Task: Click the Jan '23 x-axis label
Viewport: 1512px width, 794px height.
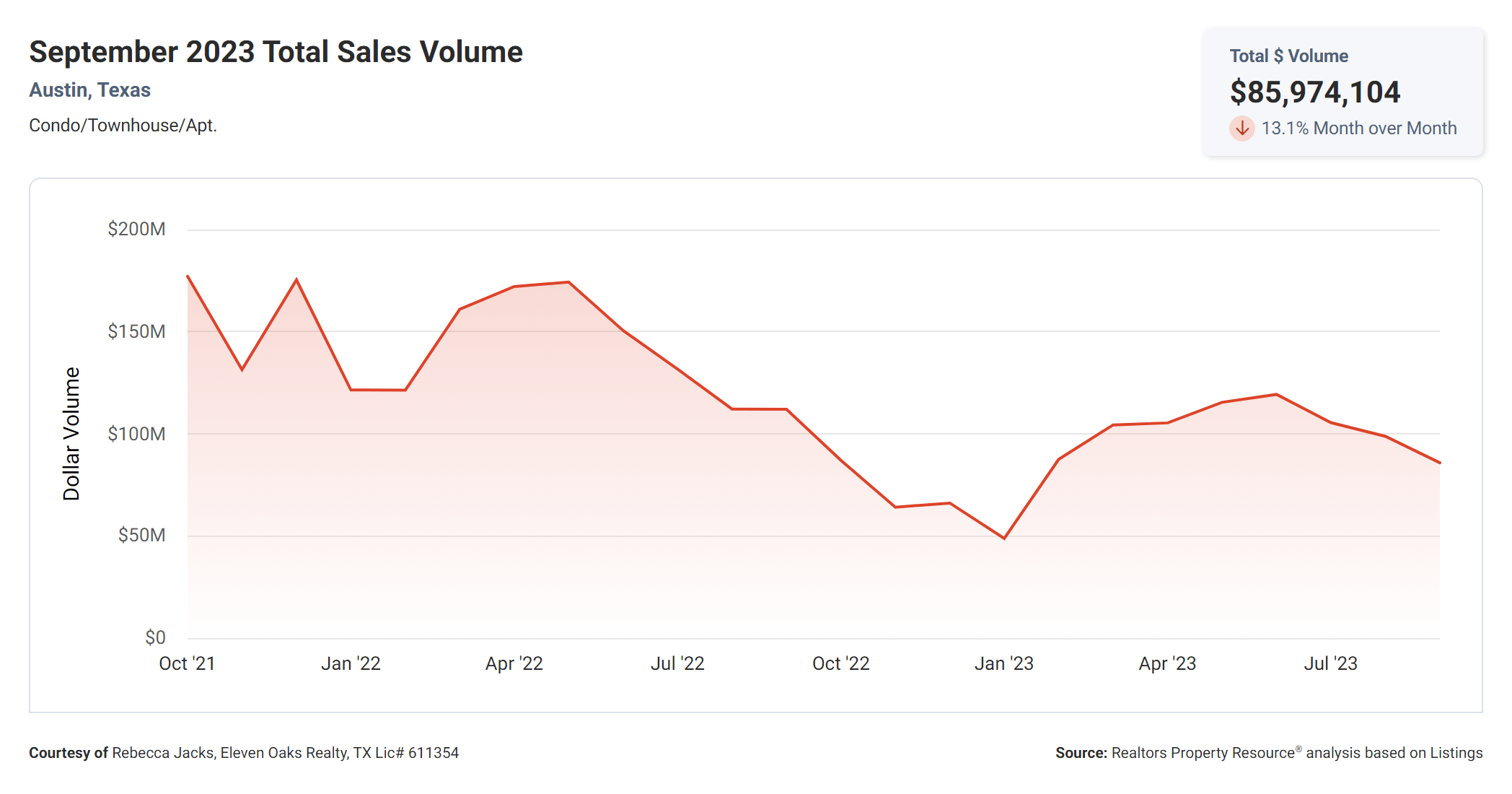Action: (1003, 663)
